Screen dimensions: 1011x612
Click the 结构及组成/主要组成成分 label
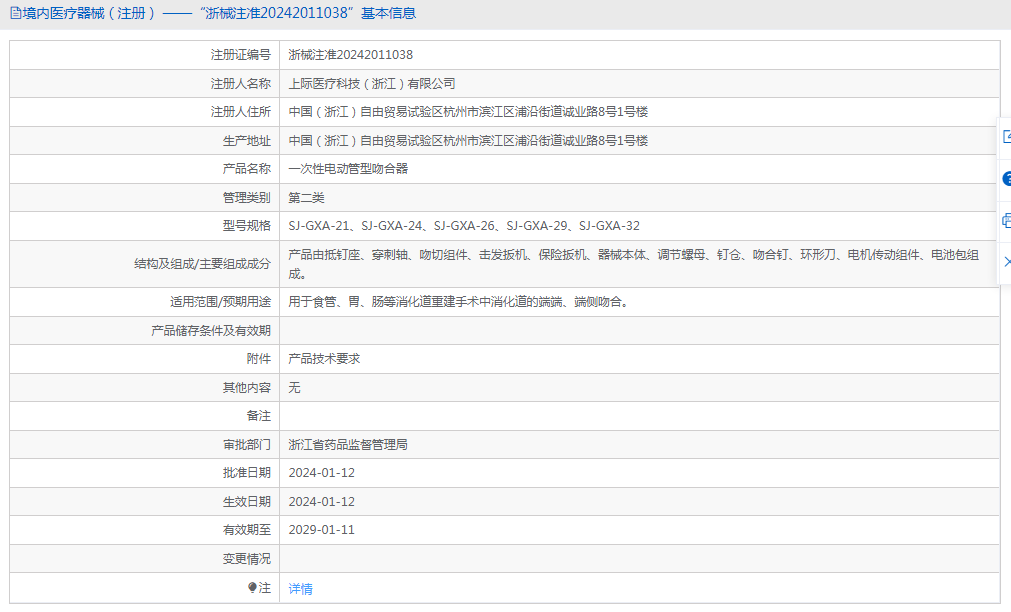pos(202,264)
